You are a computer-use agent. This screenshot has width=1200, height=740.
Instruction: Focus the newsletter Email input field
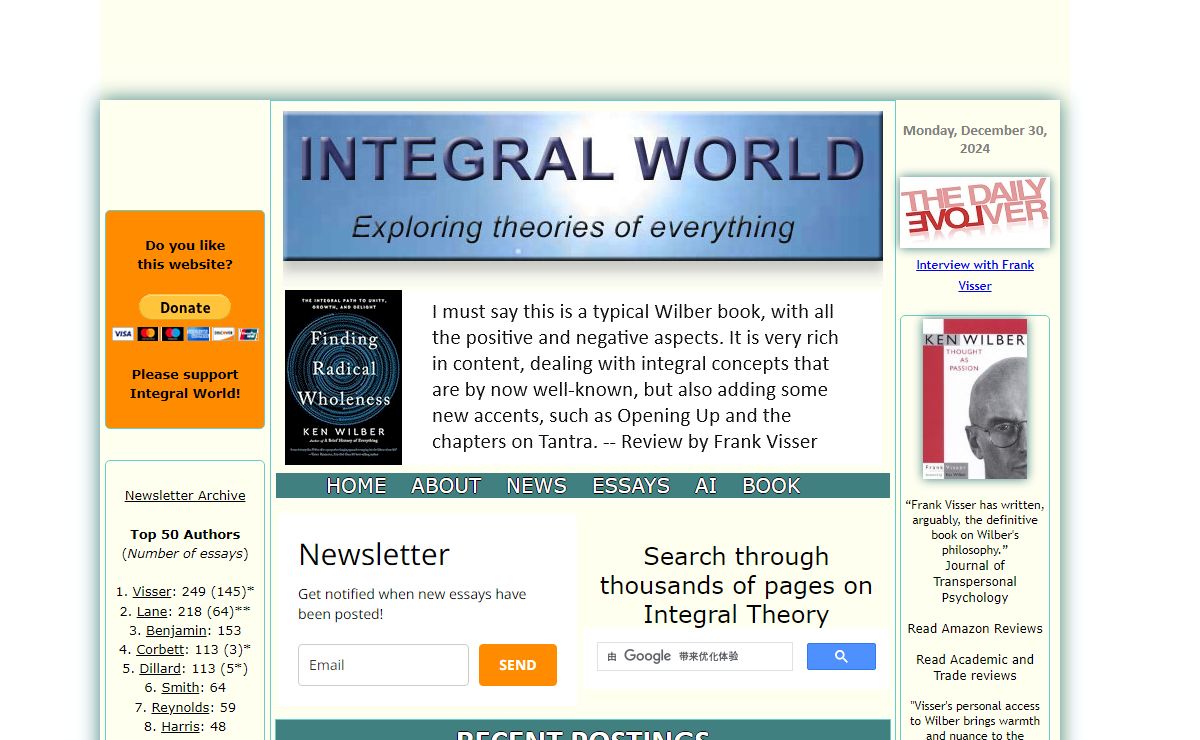click(x=383, y=665)
